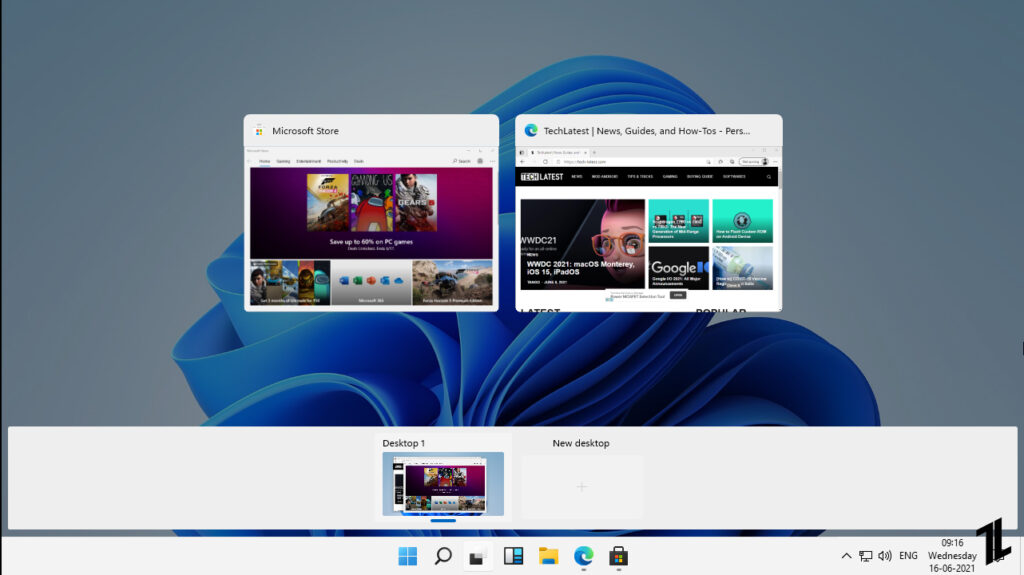Image resolution: width=1024 pixels, height=575 pixels.
Task: Change the ENG input language
Action: (x=908, y=556)
